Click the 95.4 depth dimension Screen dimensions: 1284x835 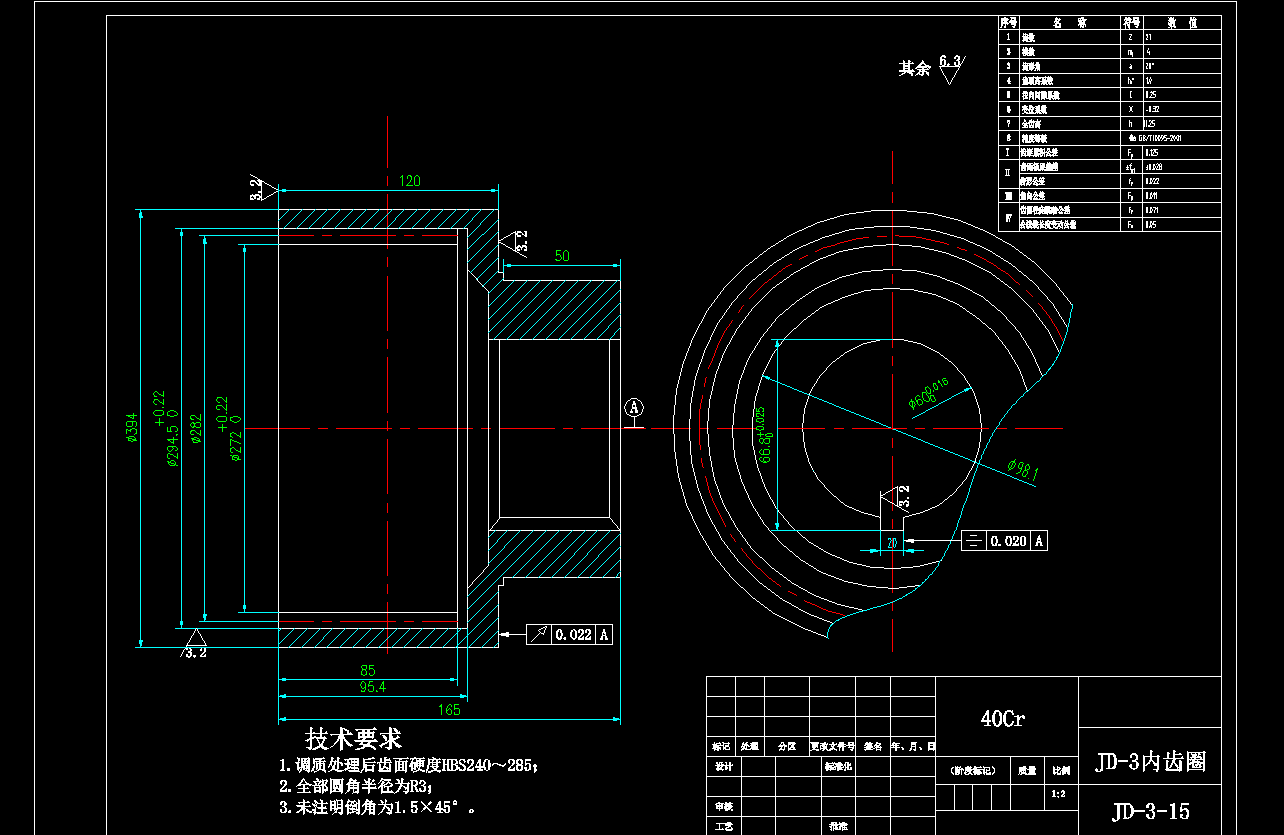tap(372, 688)
